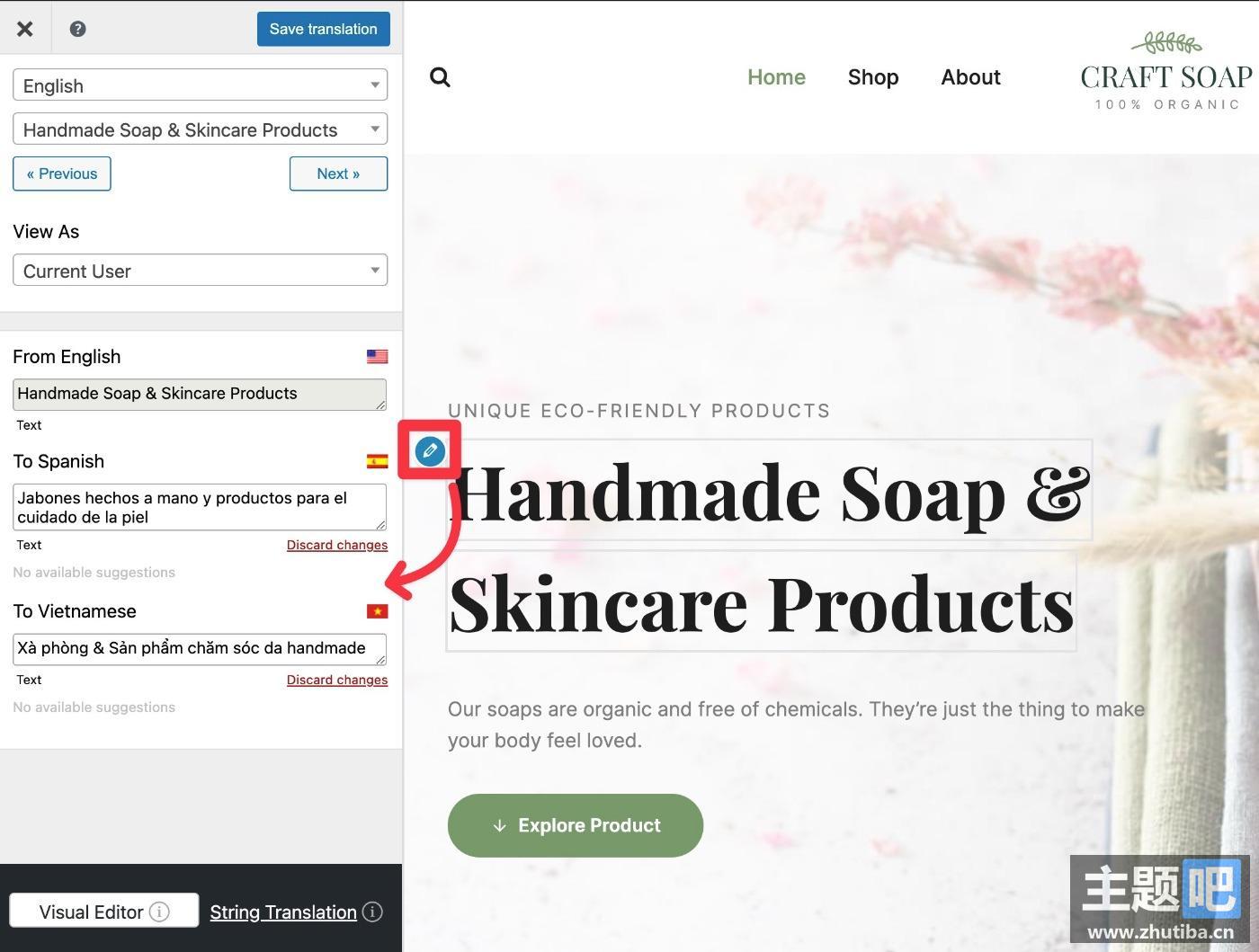The height and width of the screenshot is (952, 1259).
Task: Click the US flag beside From English
Action: pos(377,357)
